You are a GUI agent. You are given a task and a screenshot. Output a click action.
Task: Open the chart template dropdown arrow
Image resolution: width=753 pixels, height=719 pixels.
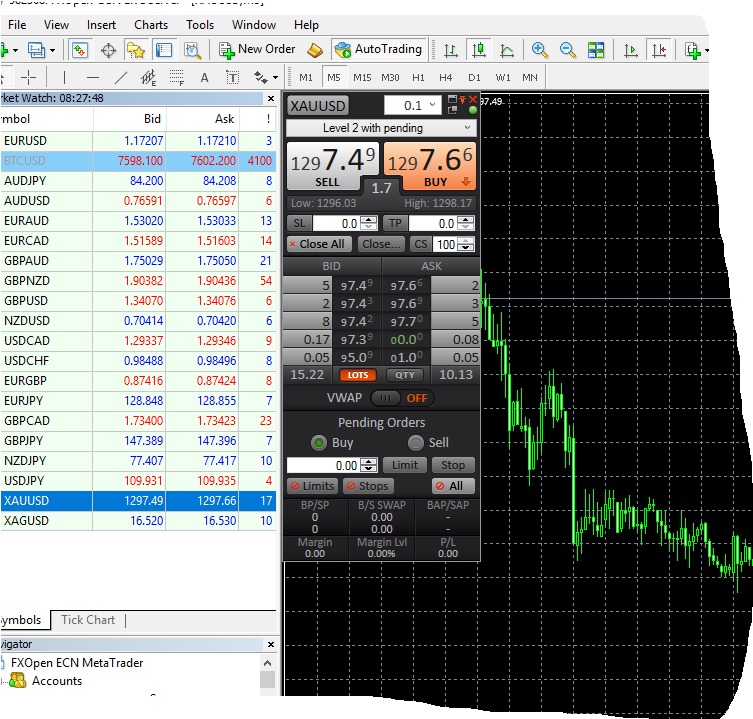[x=707, y=49]
